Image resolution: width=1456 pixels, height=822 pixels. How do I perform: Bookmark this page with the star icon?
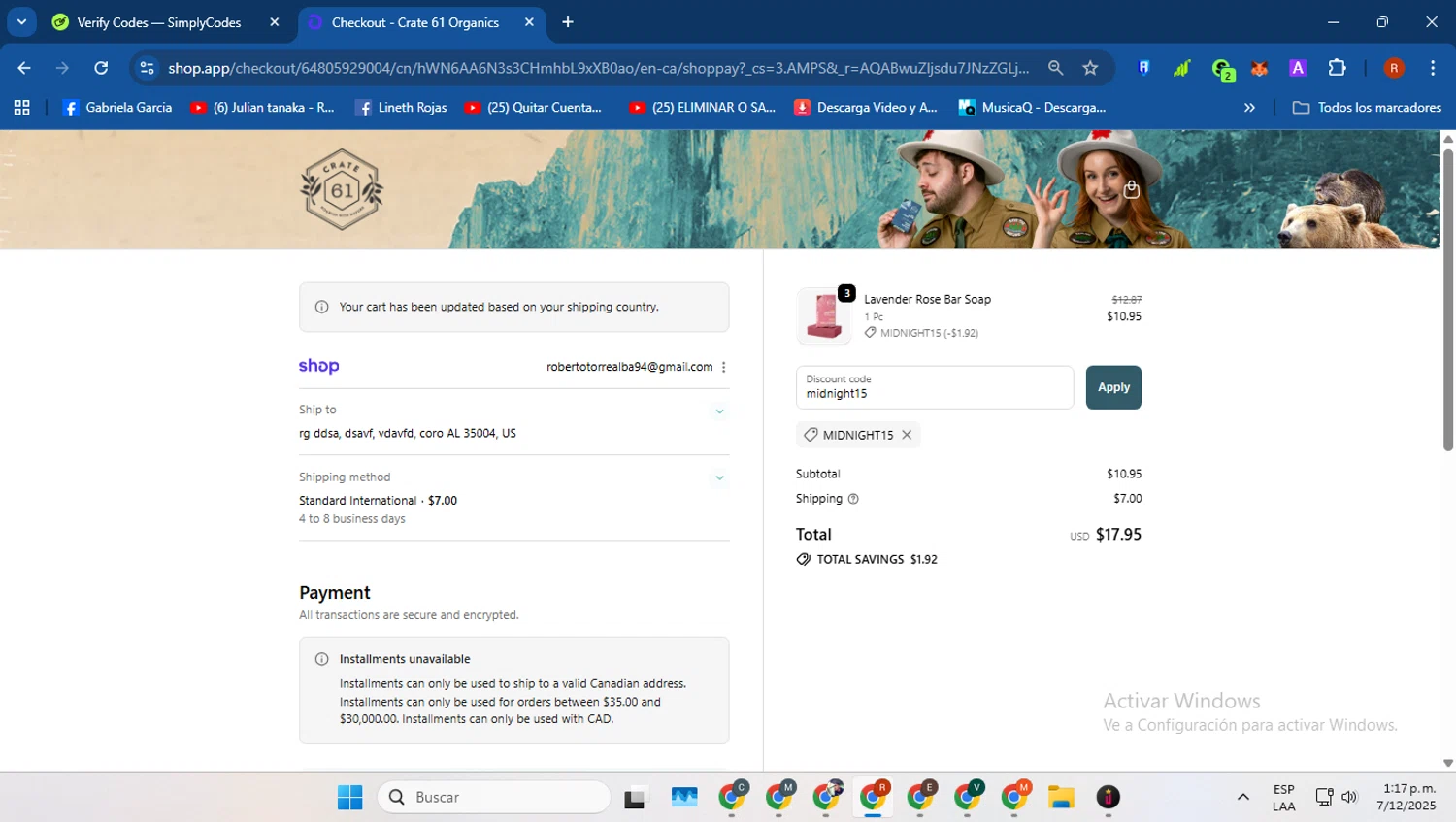pyautogui.click(x=1090, y=68)
